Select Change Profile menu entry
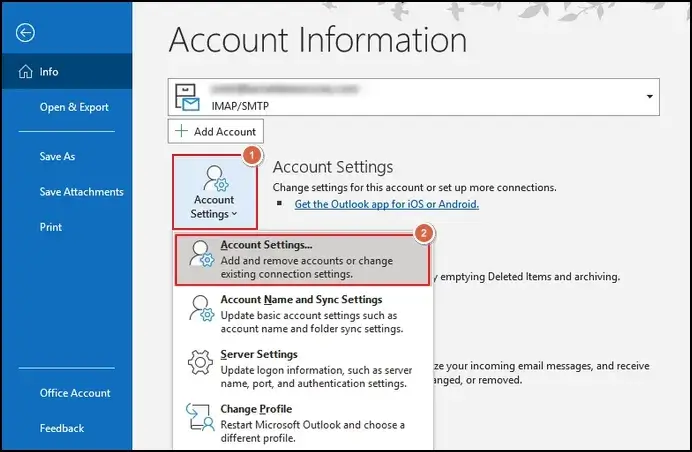 point(302,423)
